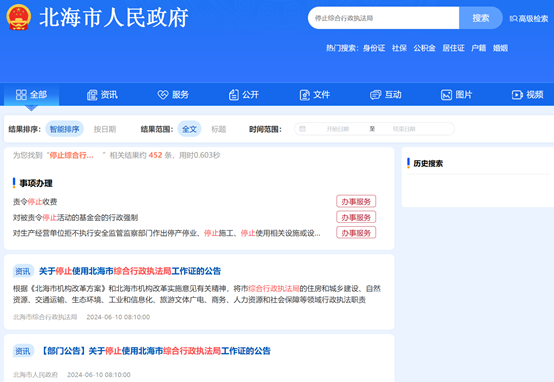Viewport: 554px width, 382px height.
Task: Focus the search input field
Action: (383, 18)
